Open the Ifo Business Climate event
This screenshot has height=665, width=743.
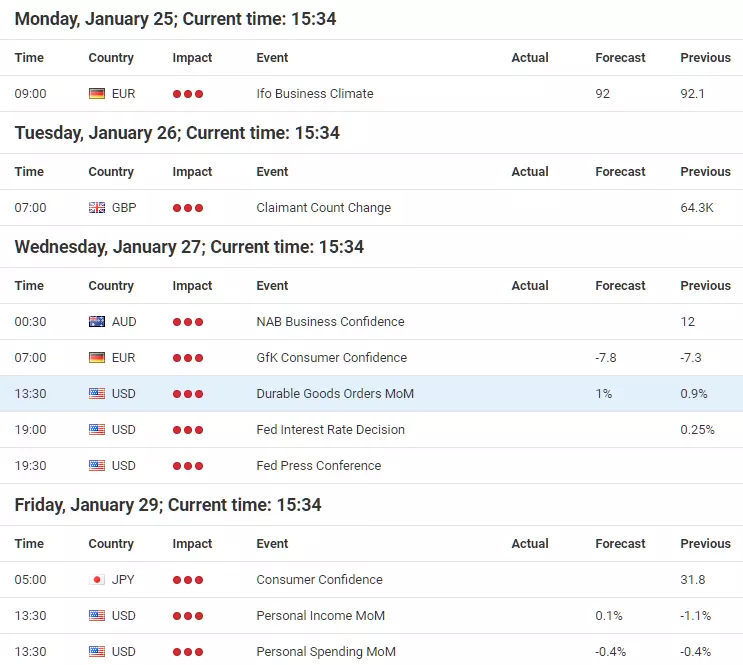point(315,94)
